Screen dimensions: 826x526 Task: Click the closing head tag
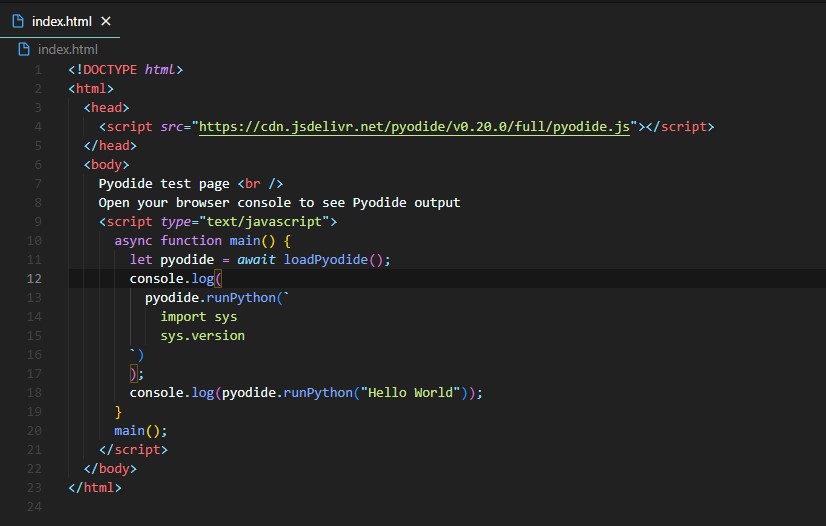(x=110, y=146)
